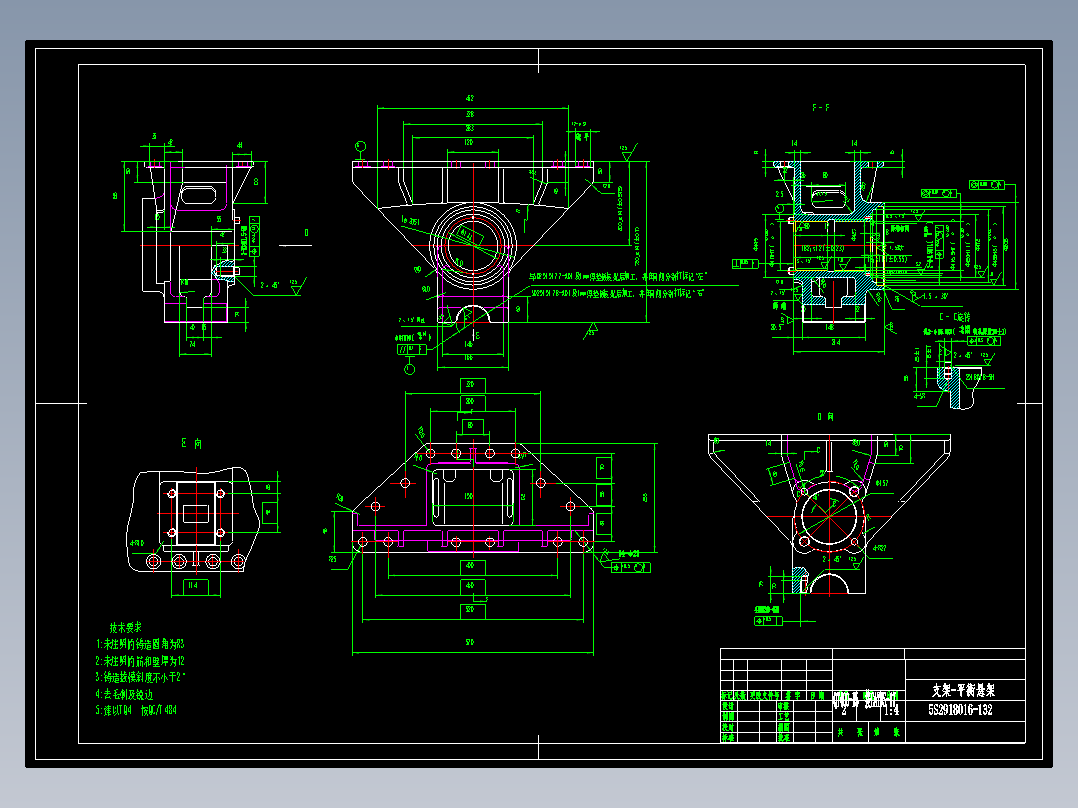Select the F - F section label
Screen dimensions: 1078x808
pyautogui.click(x=820, y=108)
